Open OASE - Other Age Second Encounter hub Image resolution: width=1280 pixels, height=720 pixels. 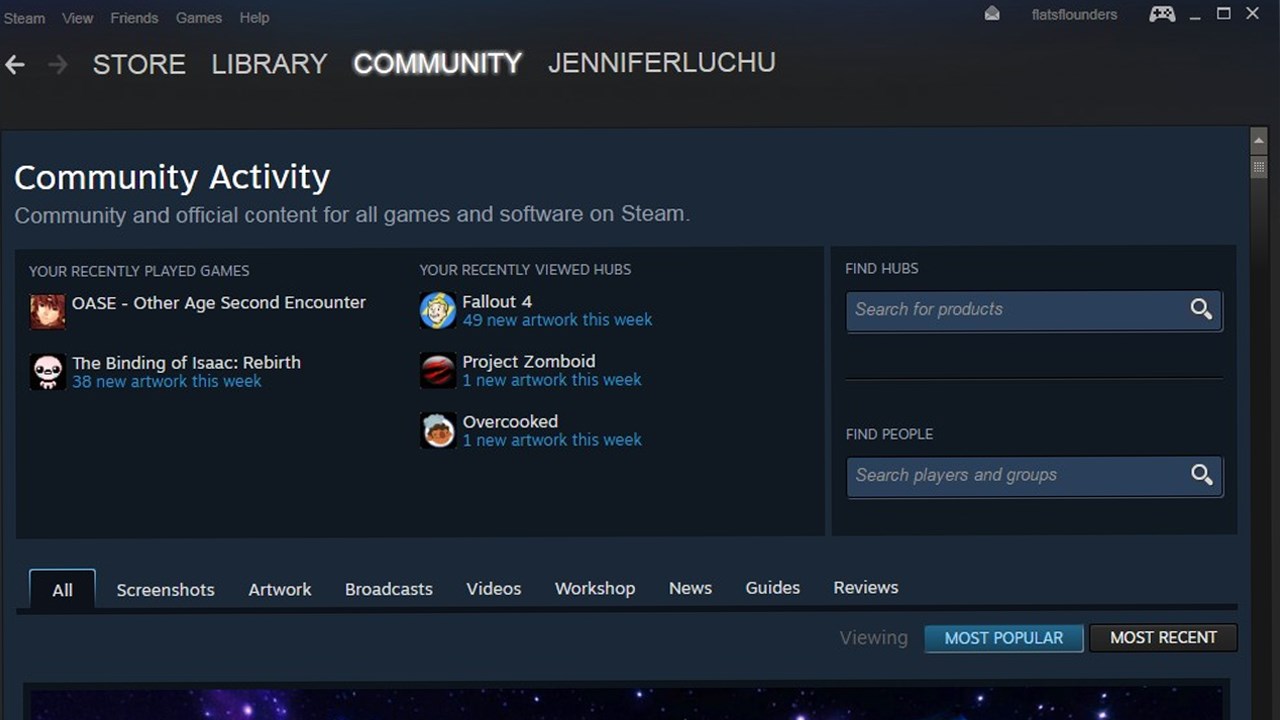219,302
